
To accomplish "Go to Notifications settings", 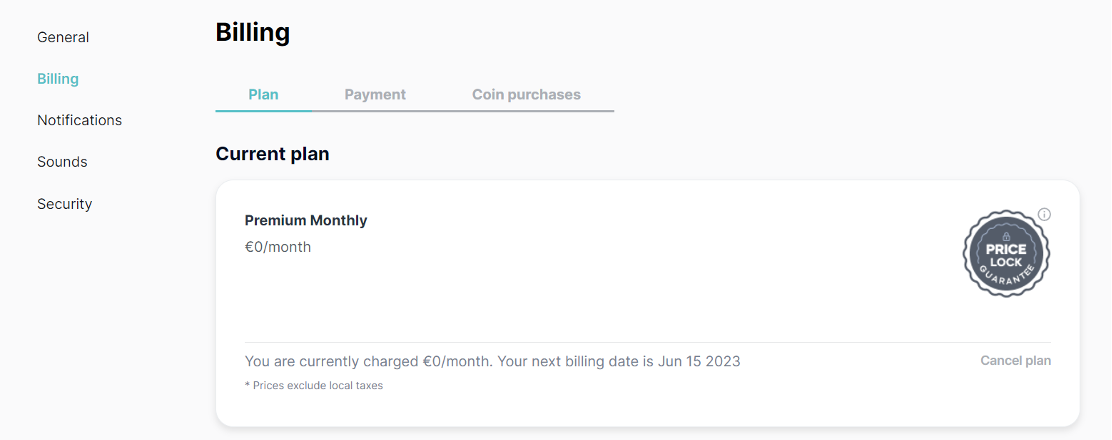I will (x=79, y=120).
